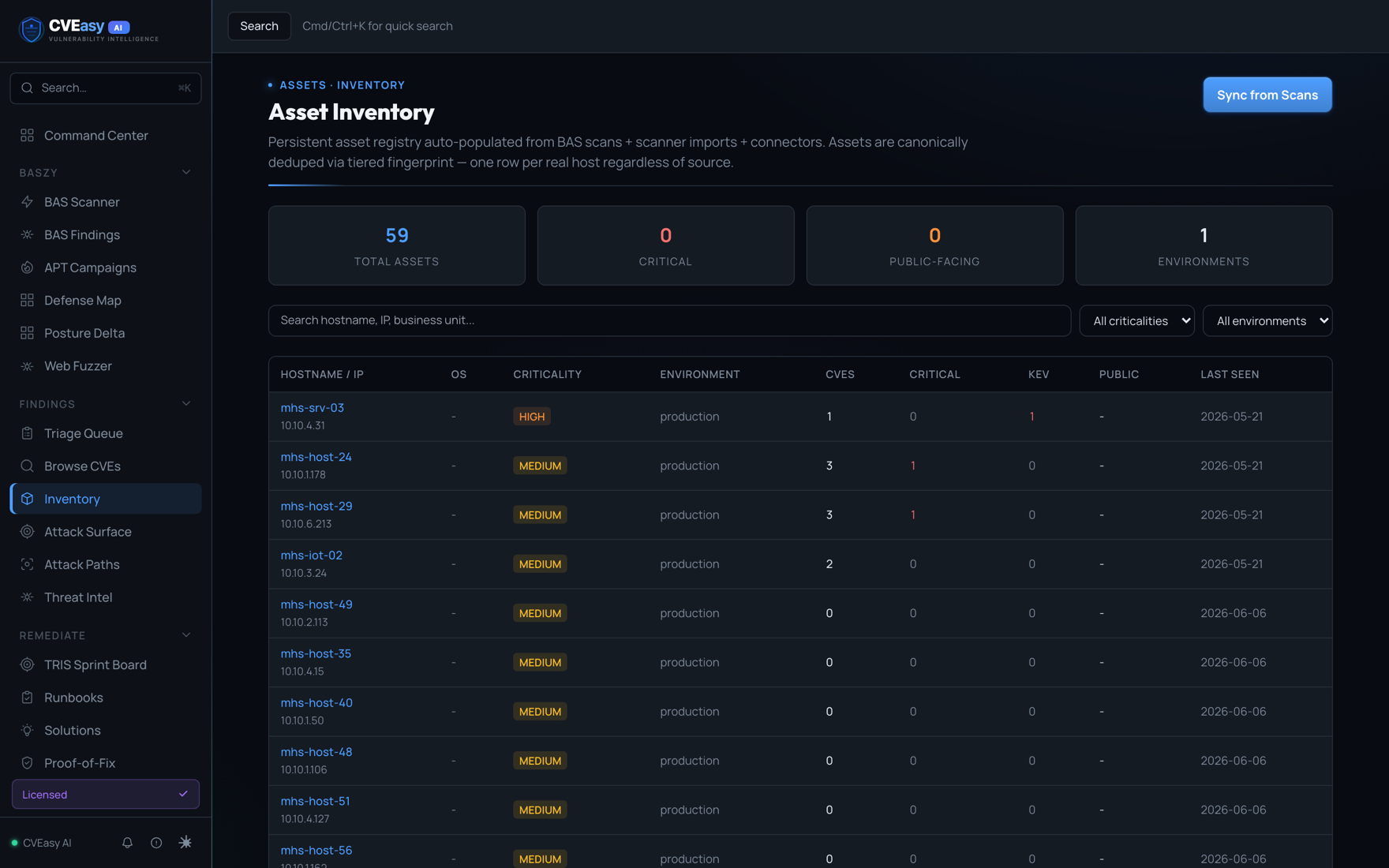
Task: Open asset mhs-srv-03
Action: coord(313,408)
